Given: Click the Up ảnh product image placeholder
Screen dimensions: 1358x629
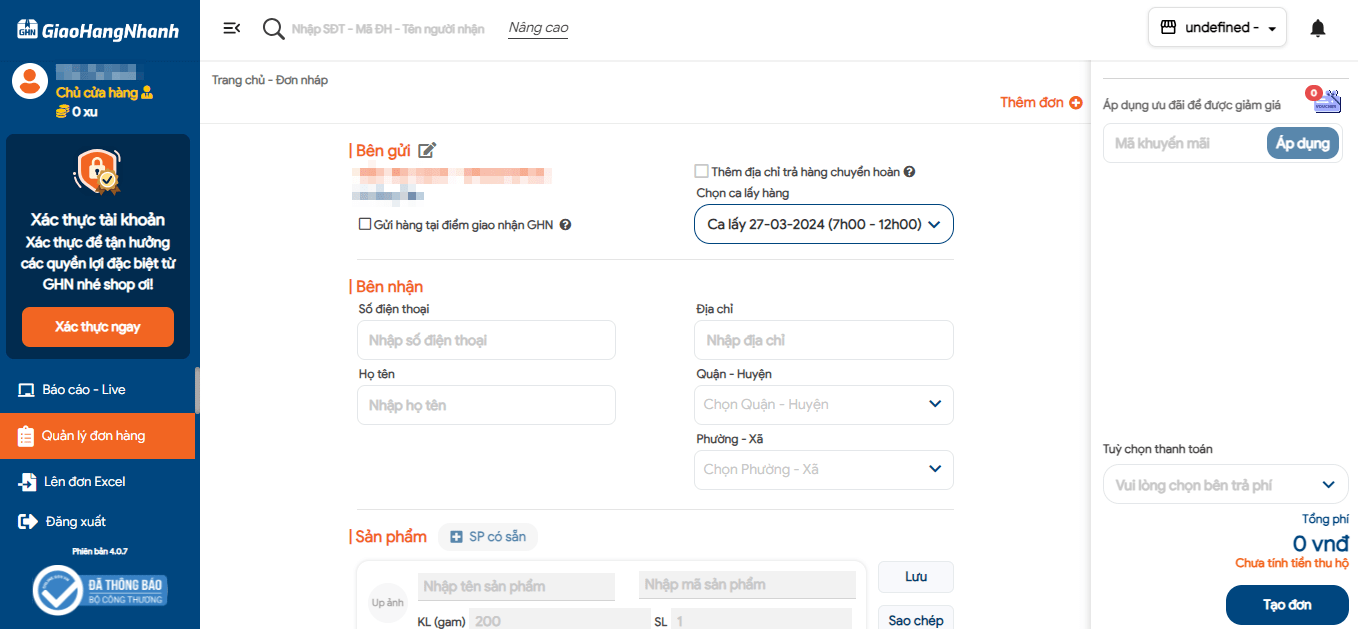Looking at the screenshot, I should pyautogui.click(x=388, y=603).
